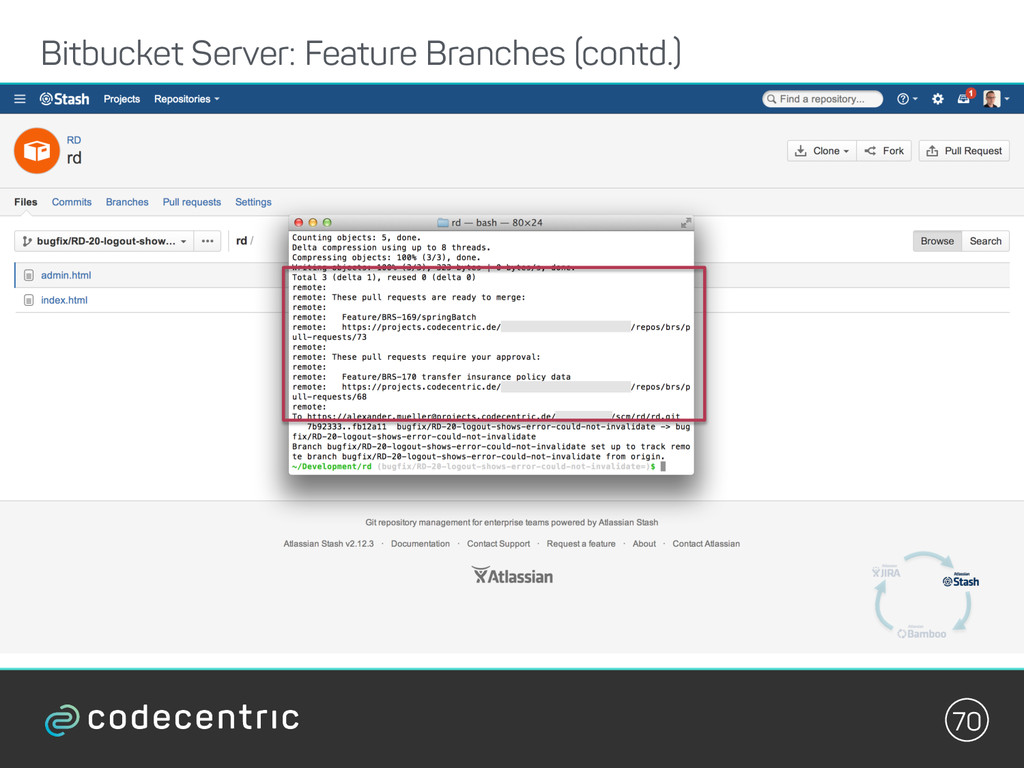This screenshot has width=1024, height=768.
Task: Open the Projects menu
Action: (x=121, y=99)
